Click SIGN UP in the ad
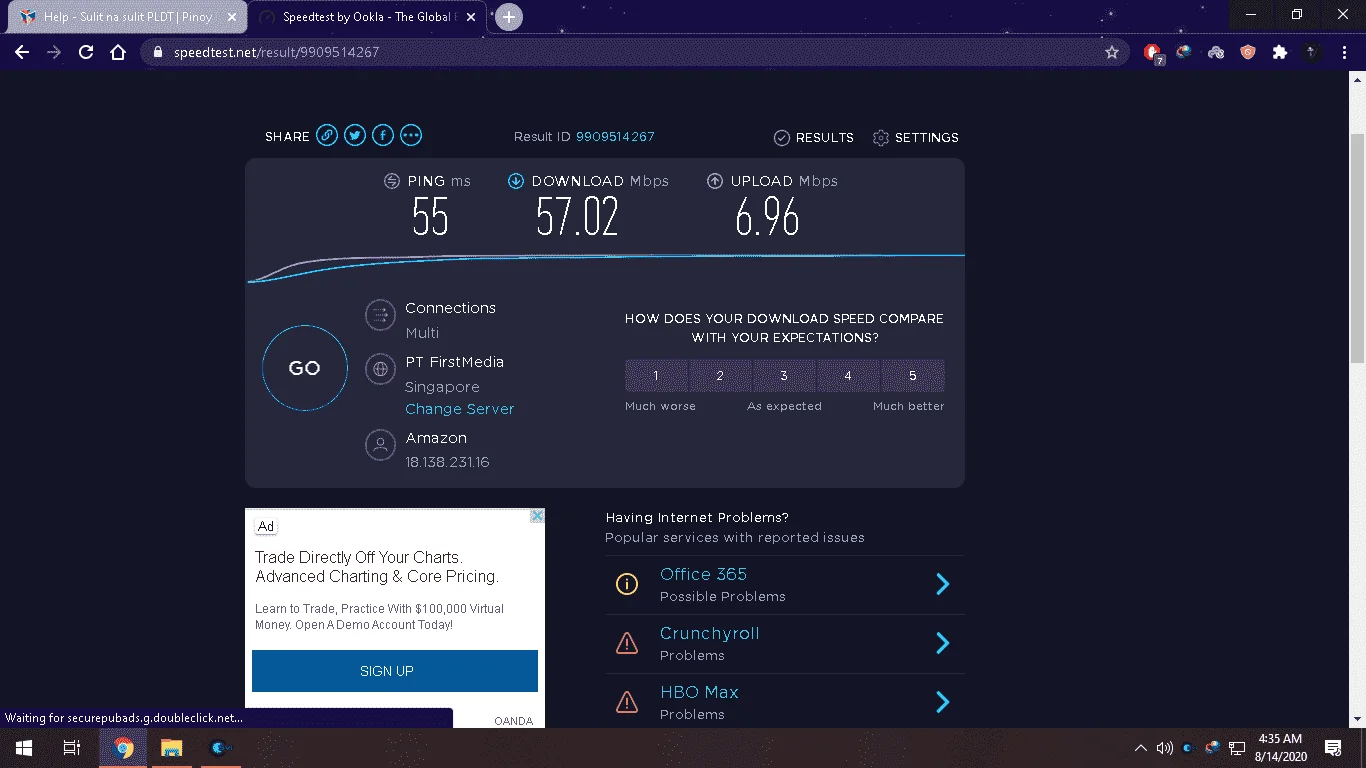 pos(395,671)
